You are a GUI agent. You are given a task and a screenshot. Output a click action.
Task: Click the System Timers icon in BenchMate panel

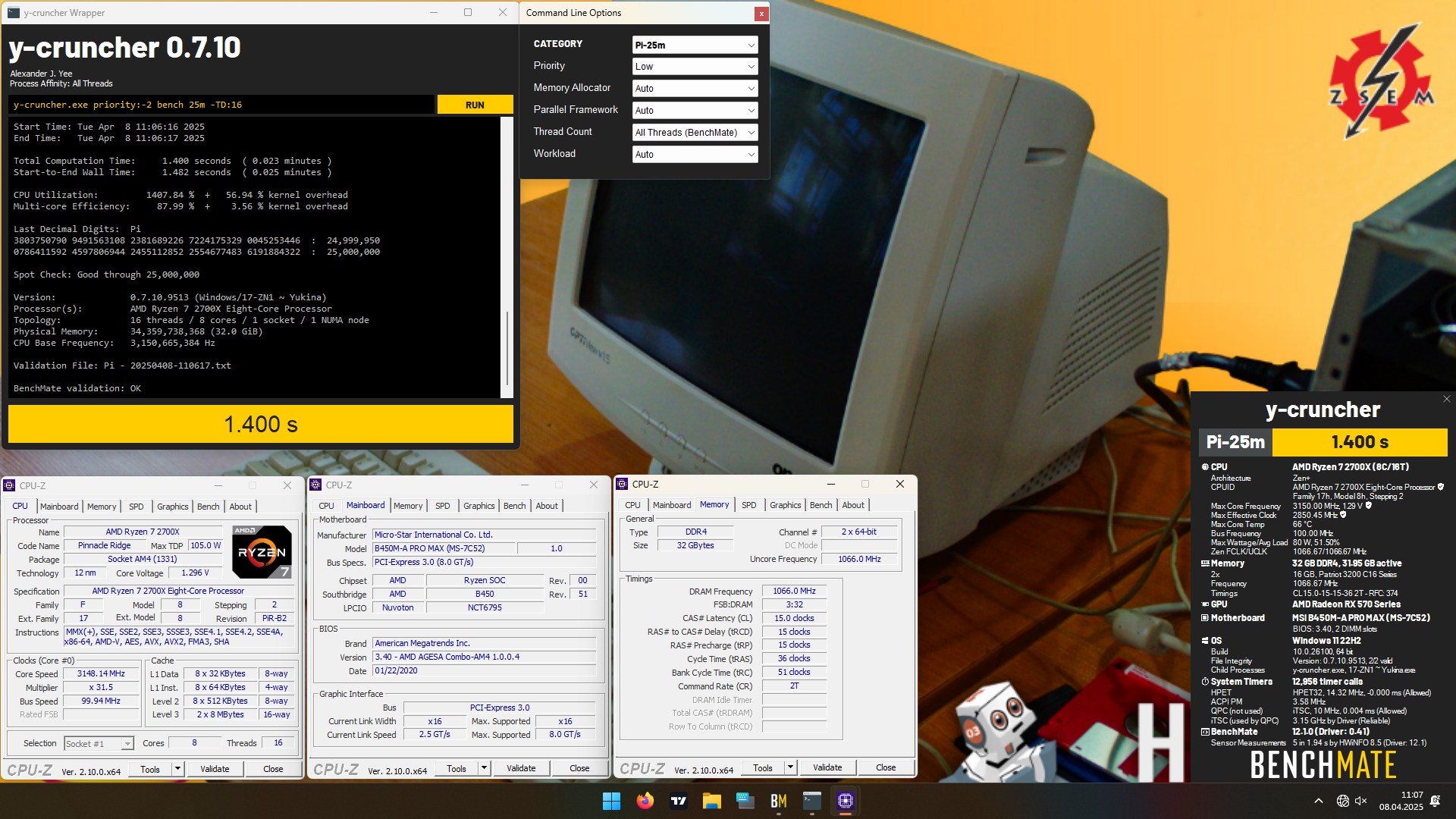[x=1205, y=682]
